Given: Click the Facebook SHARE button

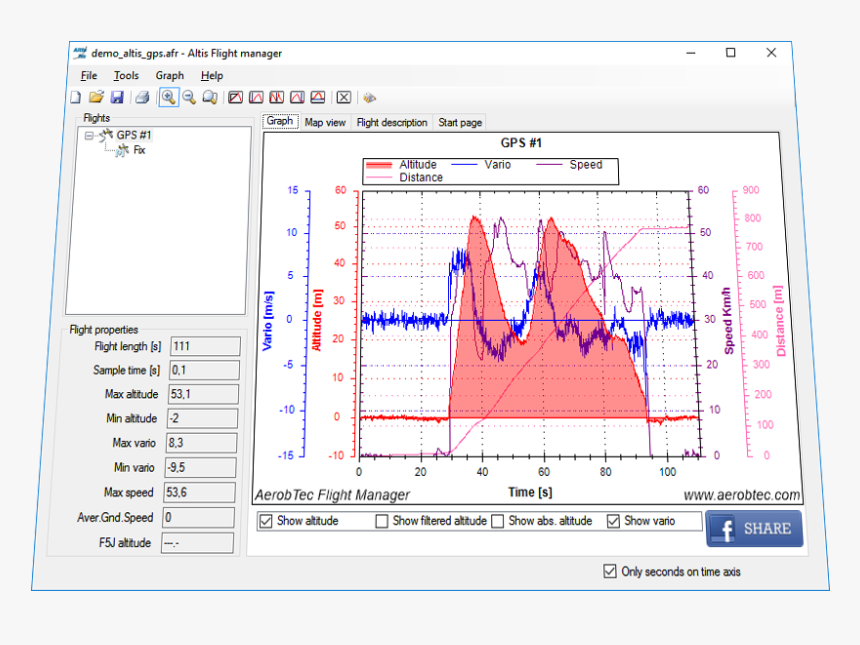Looking at the screenshot, I should 754,529.
